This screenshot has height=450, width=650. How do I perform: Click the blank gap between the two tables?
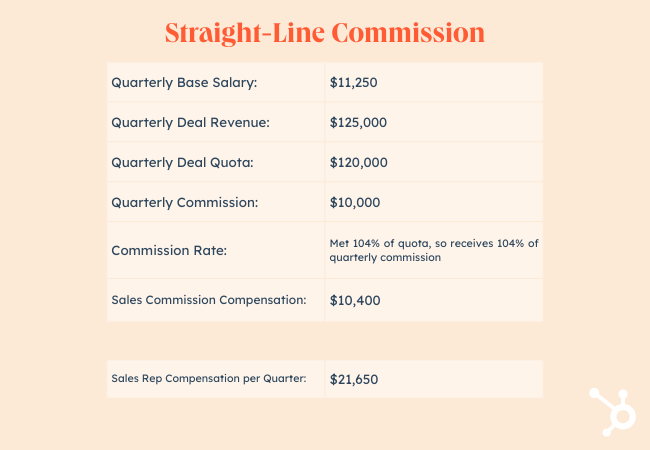coord(325,340)
